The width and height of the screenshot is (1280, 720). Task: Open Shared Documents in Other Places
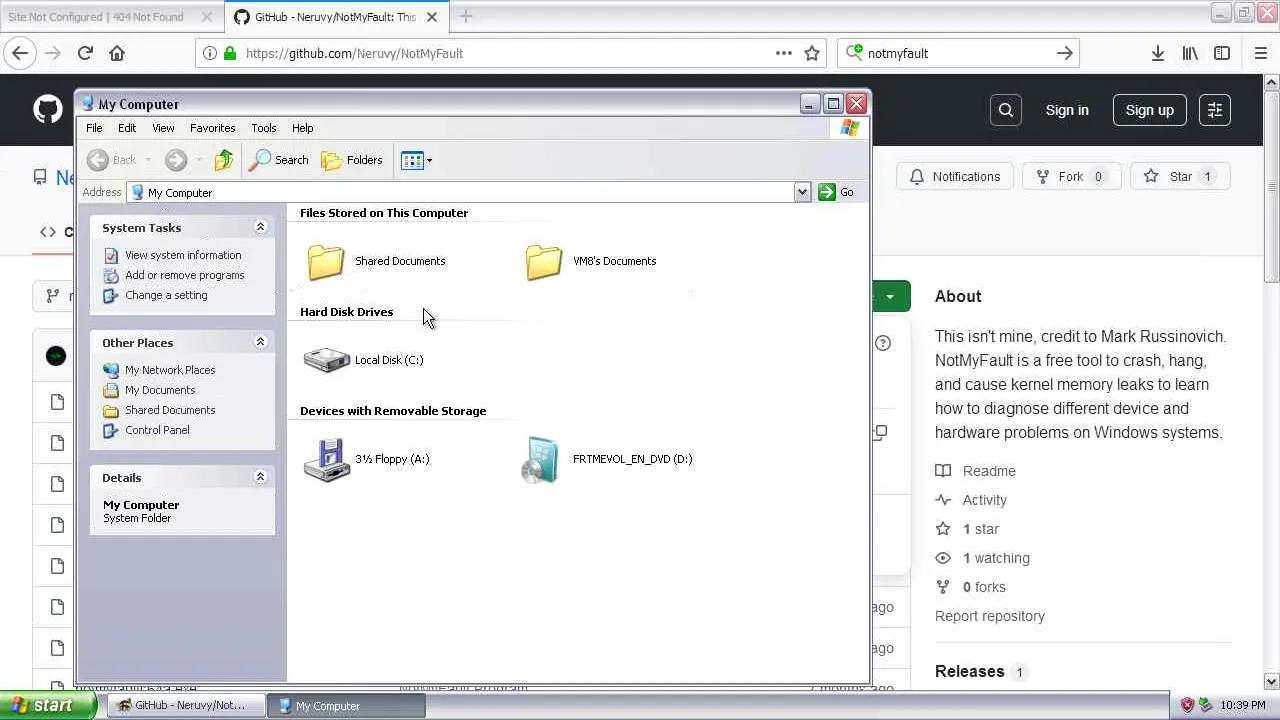170,410
